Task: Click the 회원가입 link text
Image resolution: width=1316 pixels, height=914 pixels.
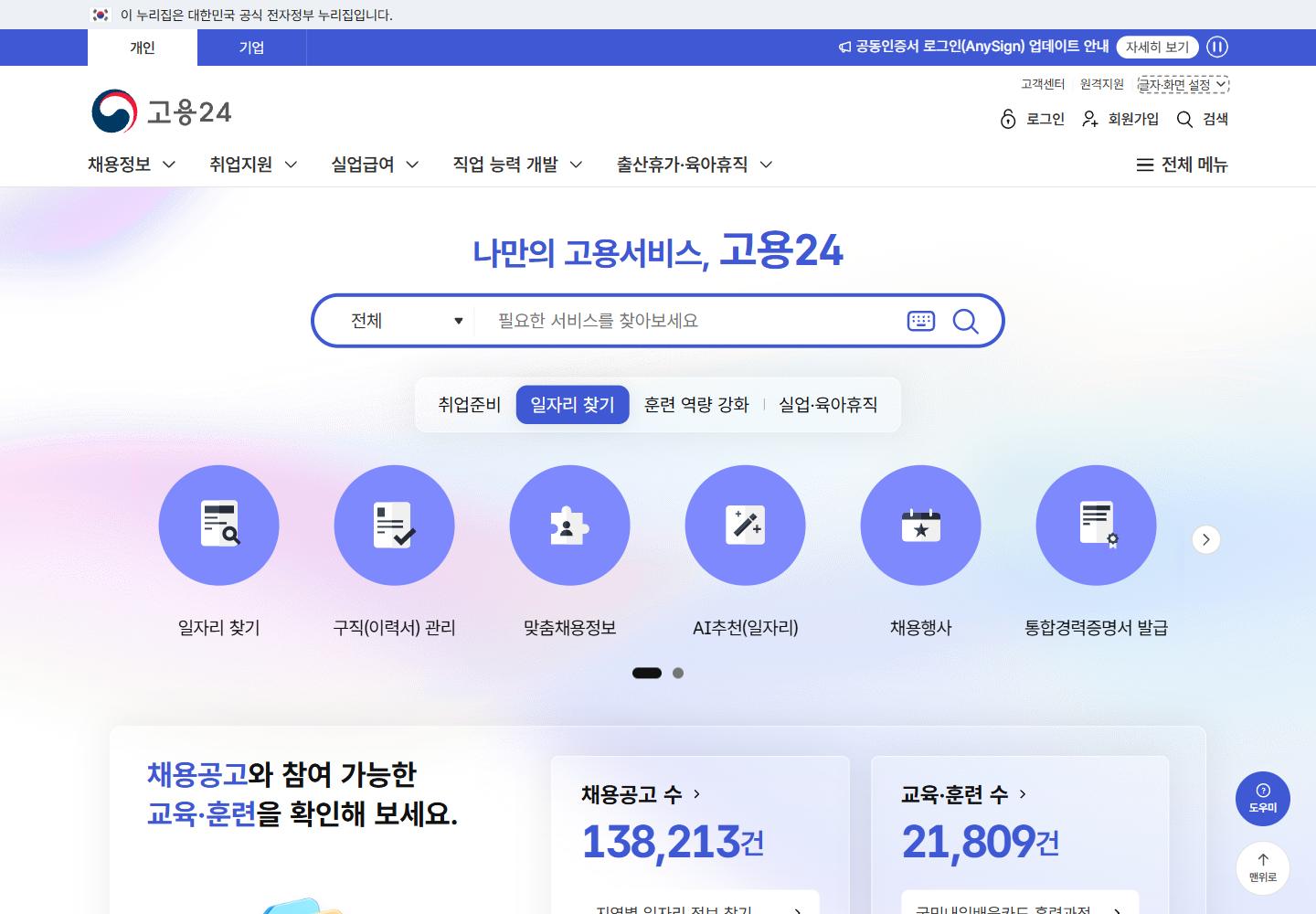Action: coord(1133,119)
